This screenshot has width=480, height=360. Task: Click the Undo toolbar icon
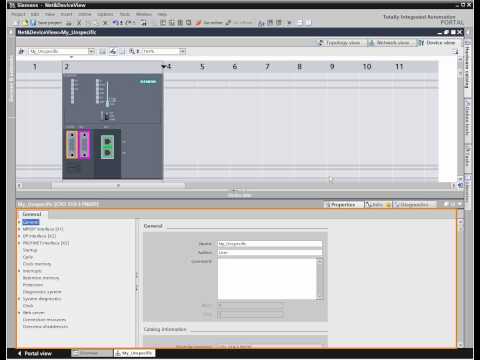coord(115,23)
